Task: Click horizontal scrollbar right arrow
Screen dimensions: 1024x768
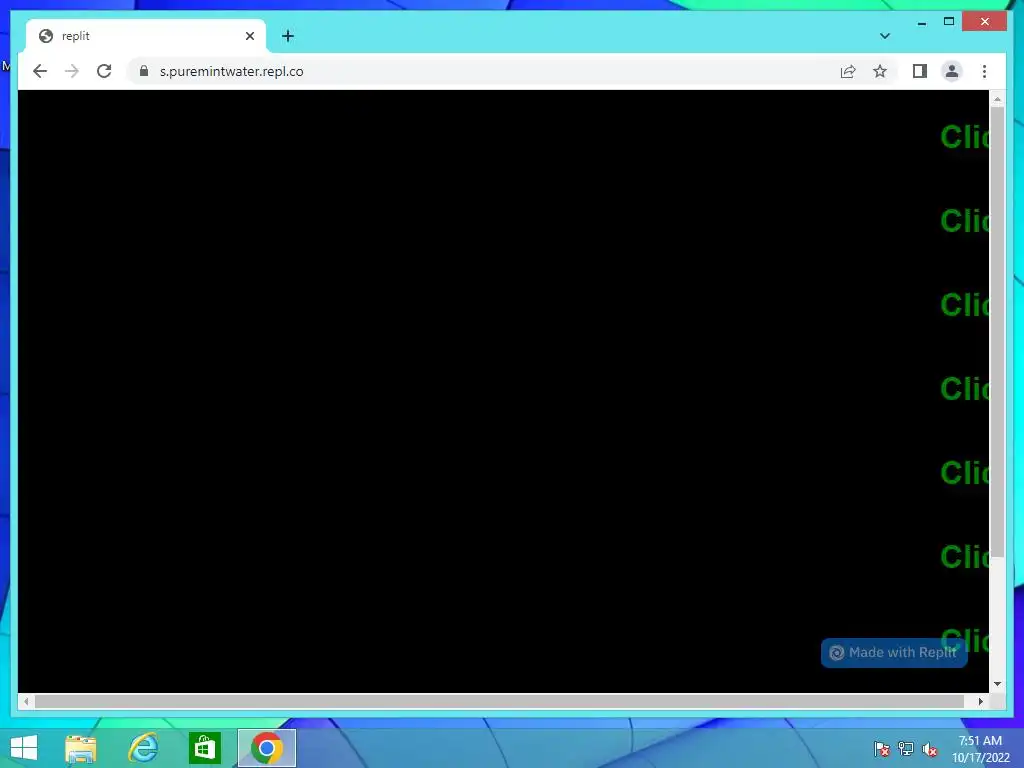Action: point(981,701)
